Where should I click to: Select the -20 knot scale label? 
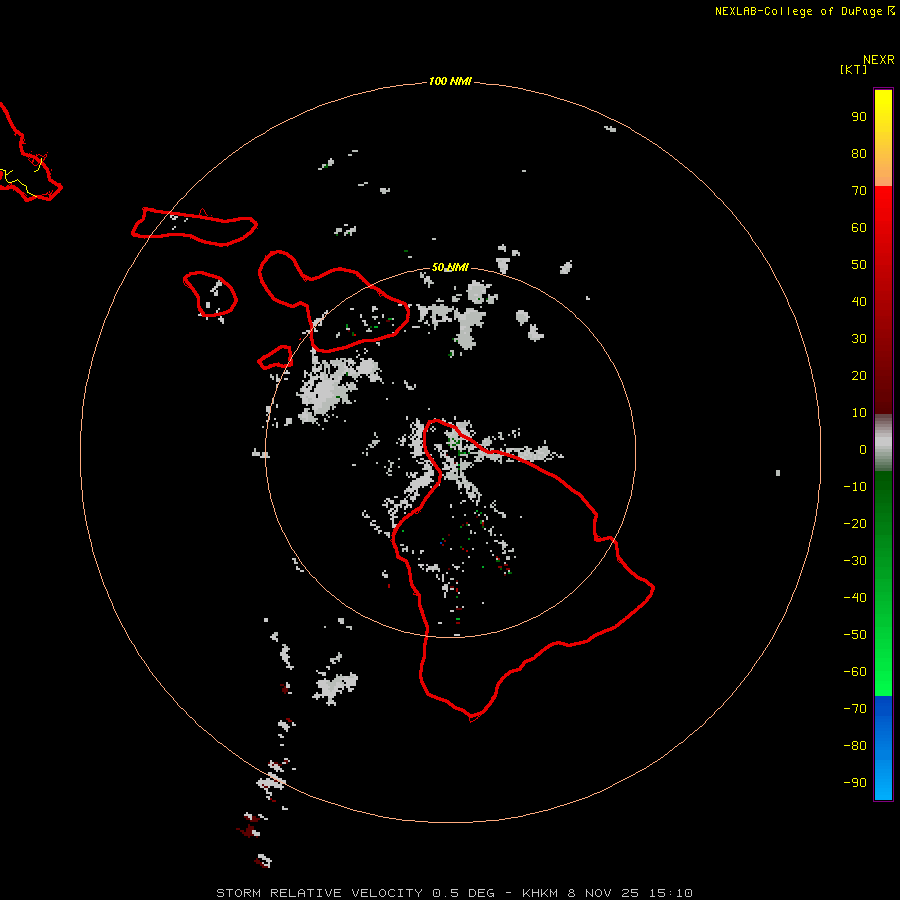tap(855, 524)
